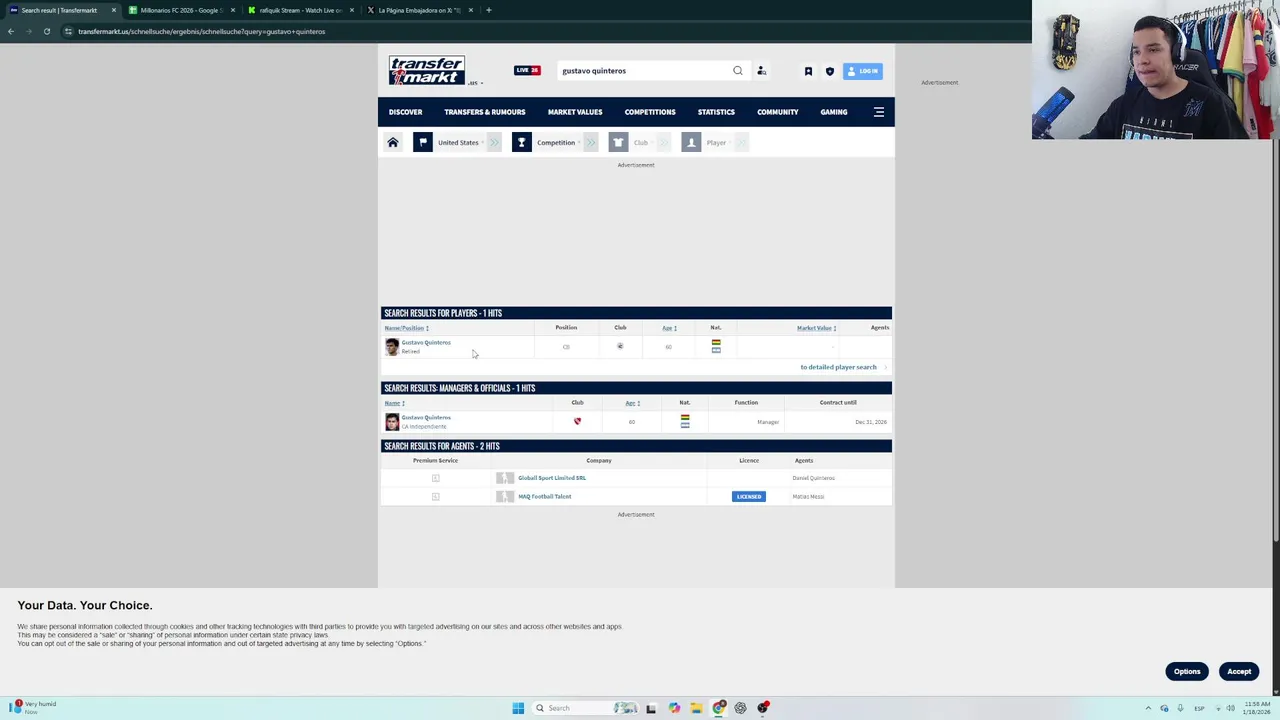Sort managers by Name

(394, 403)
